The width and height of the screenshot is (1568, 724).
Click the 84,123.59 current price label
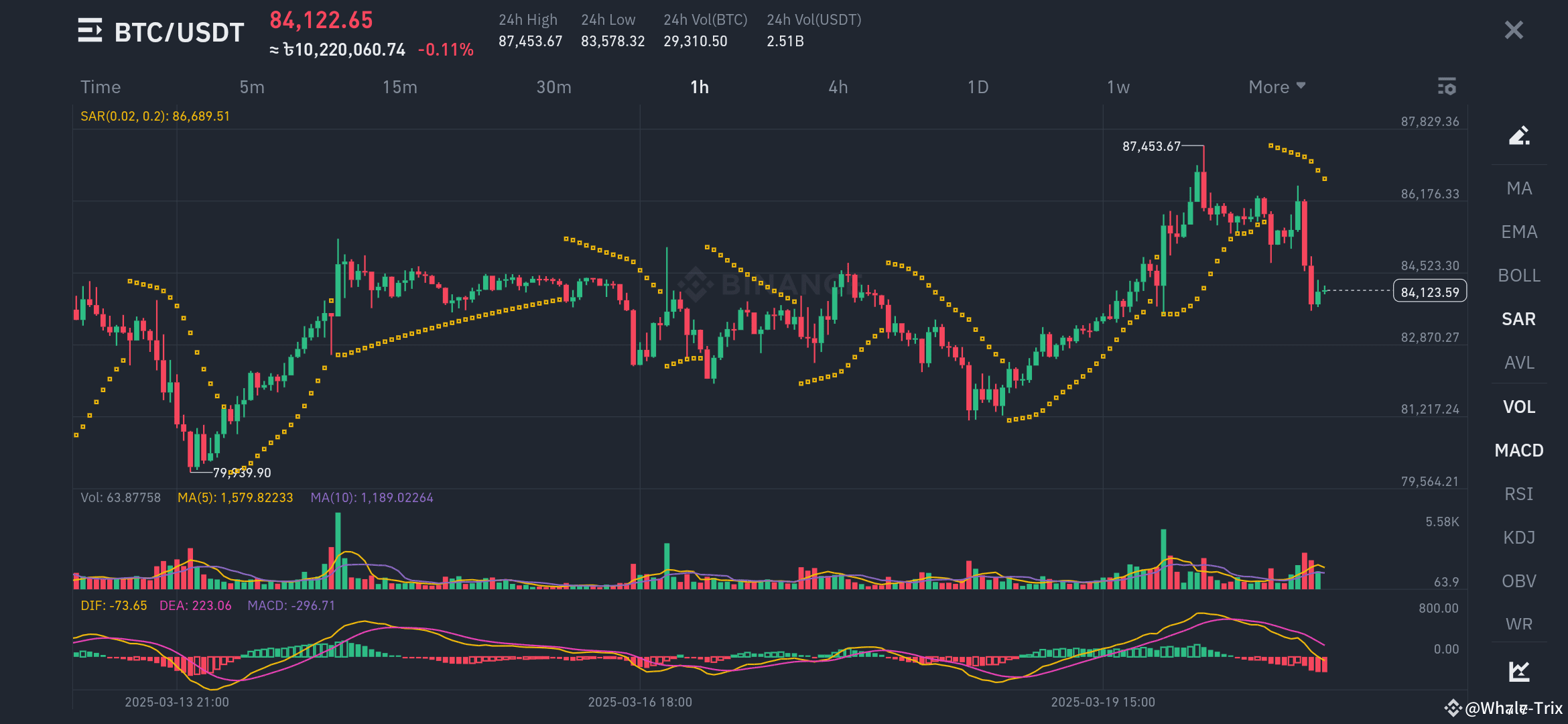pos(1429,291)
